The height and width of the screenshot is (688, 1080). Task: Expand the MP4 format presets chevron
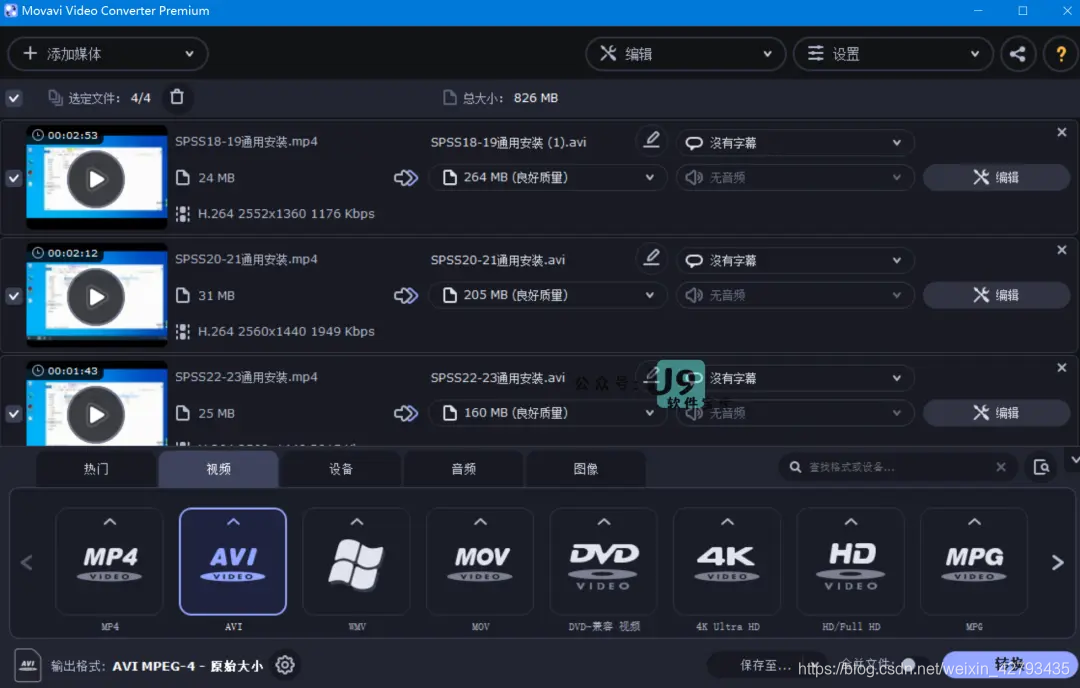(110, 522)
